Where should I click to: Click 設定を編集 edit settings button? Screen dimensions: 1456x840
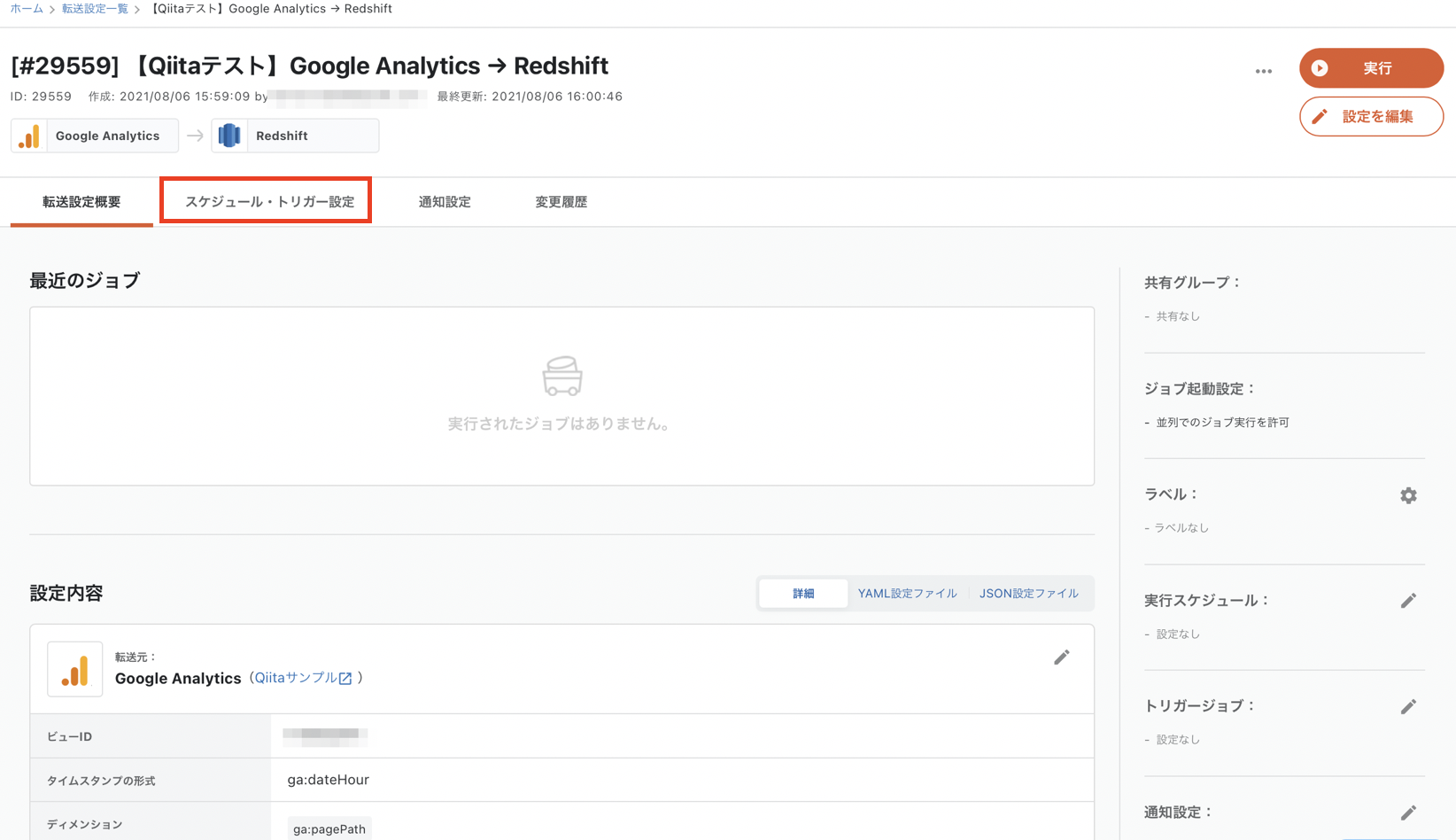(x=1371, y=116)
